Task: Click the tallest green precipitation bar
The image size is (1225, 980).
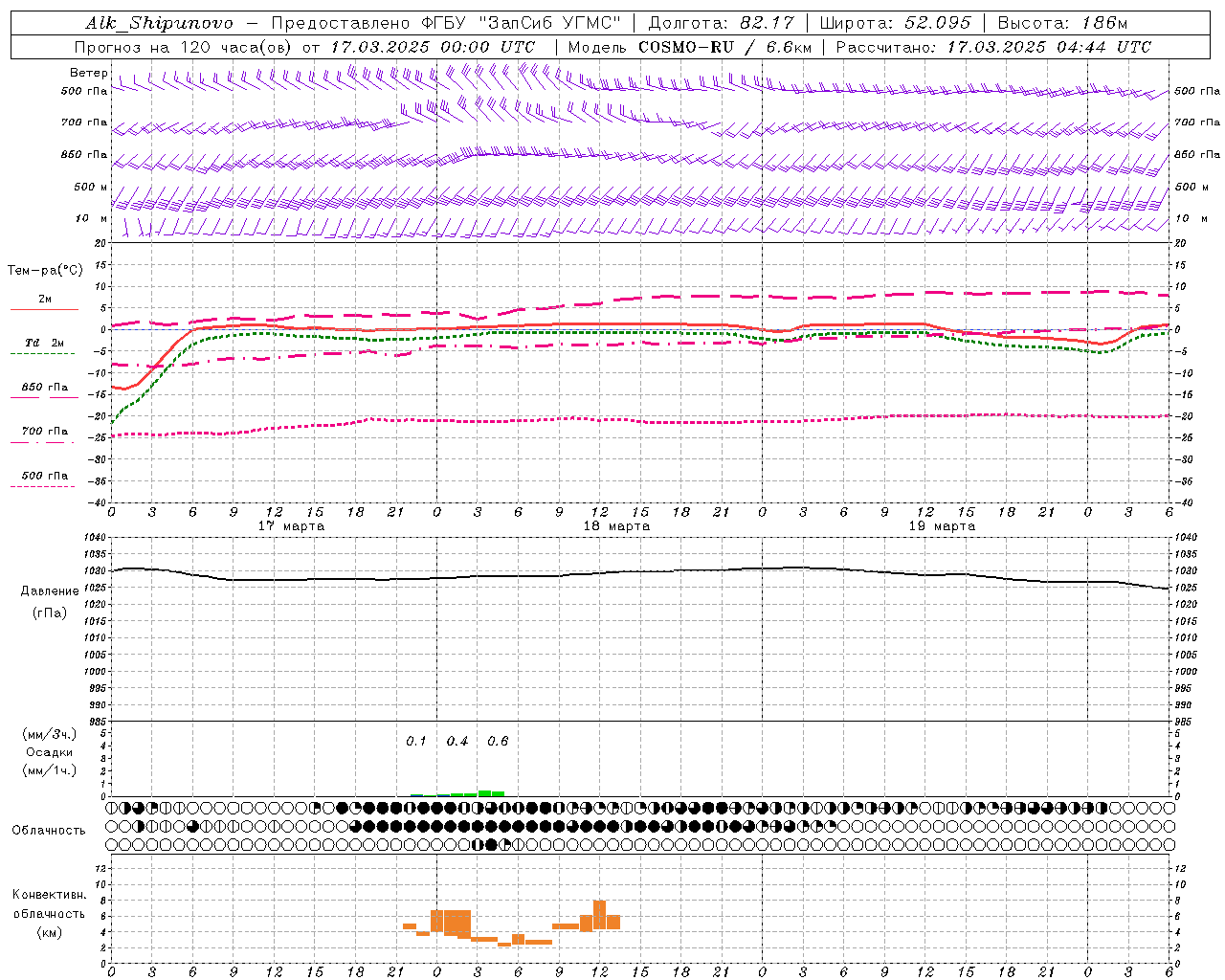Action: [484, 792]
